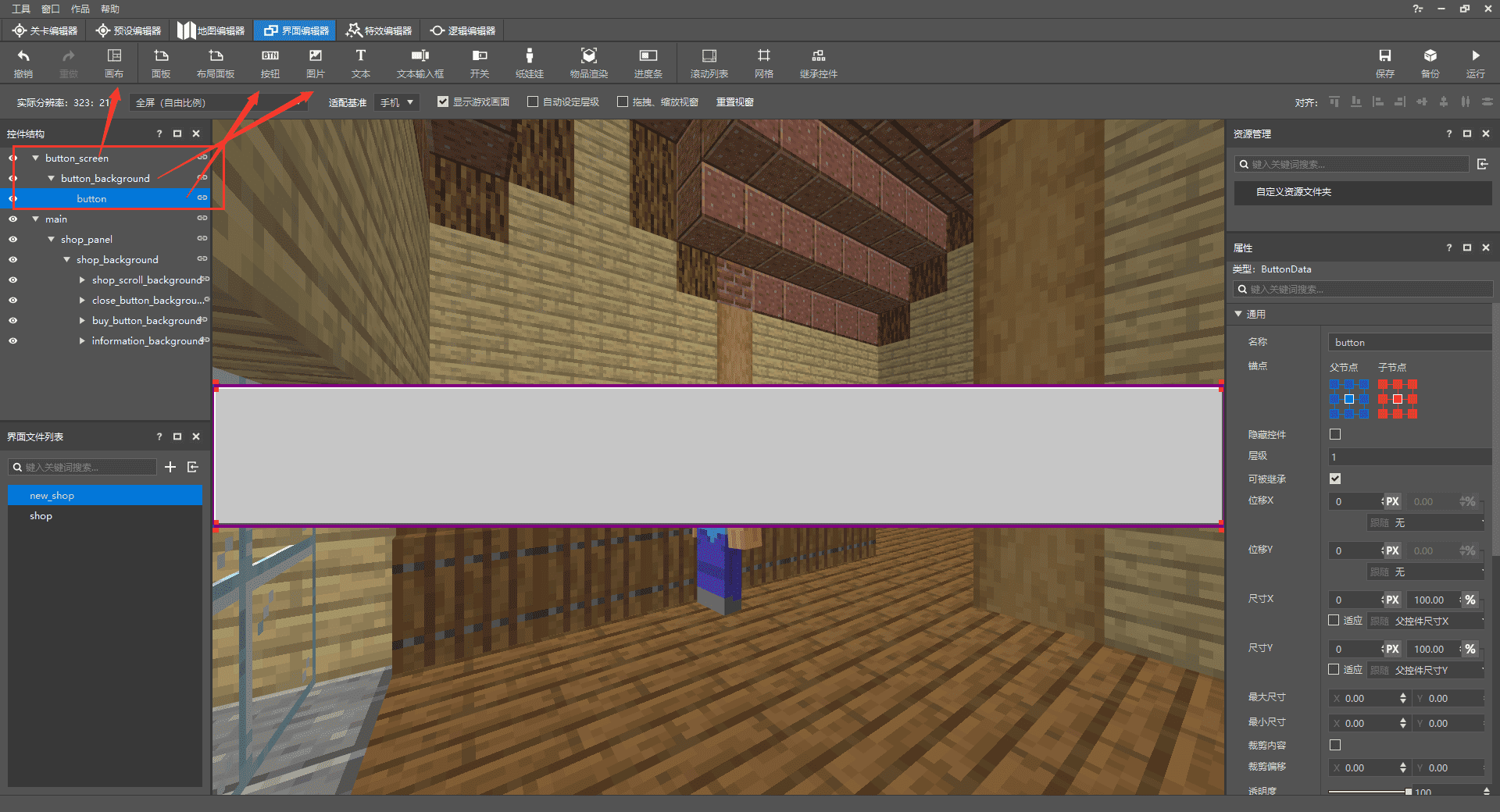Open the 自定义资源文件夹 folder
1500x812 pixels.
click(1363, 192)
